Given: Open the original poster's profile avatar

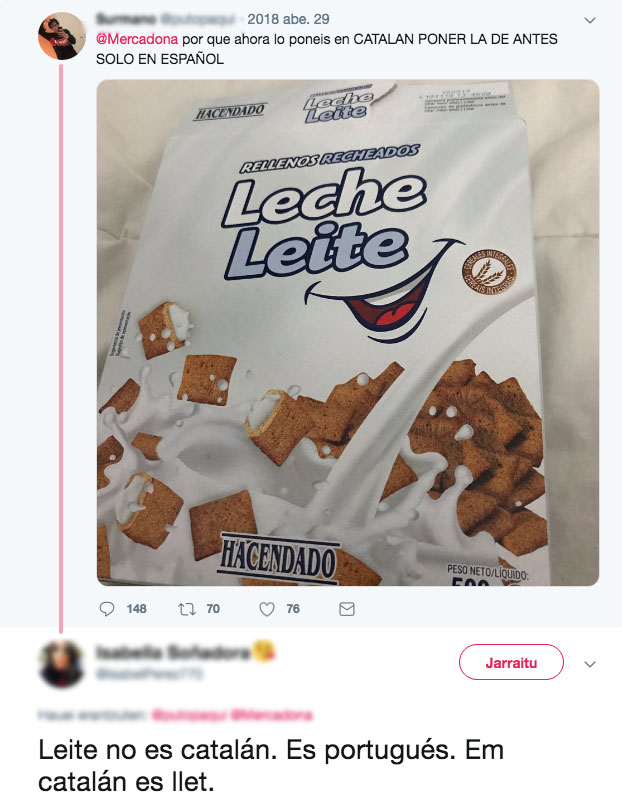Looking at the screenshot, I should click(61, 37).
